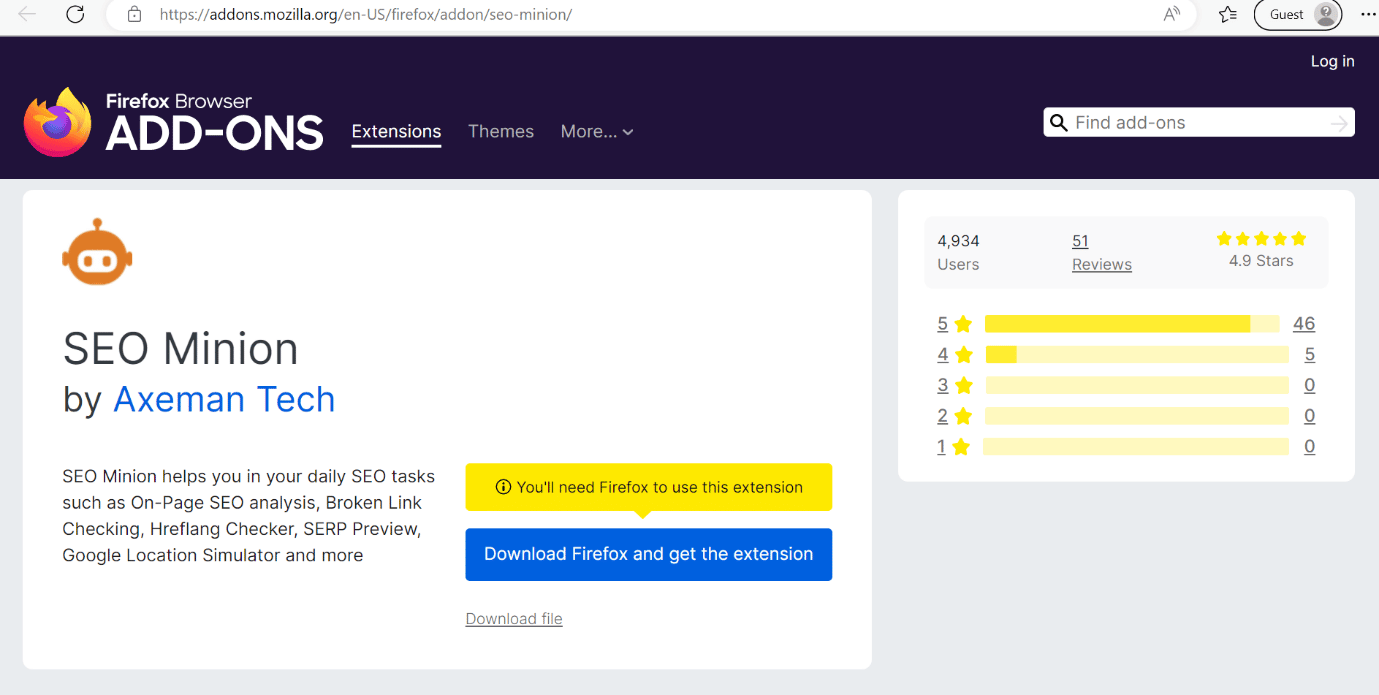This screenshot has width=1379, height=695.
Task: Click the Download file link
Action: coord(514,619)
